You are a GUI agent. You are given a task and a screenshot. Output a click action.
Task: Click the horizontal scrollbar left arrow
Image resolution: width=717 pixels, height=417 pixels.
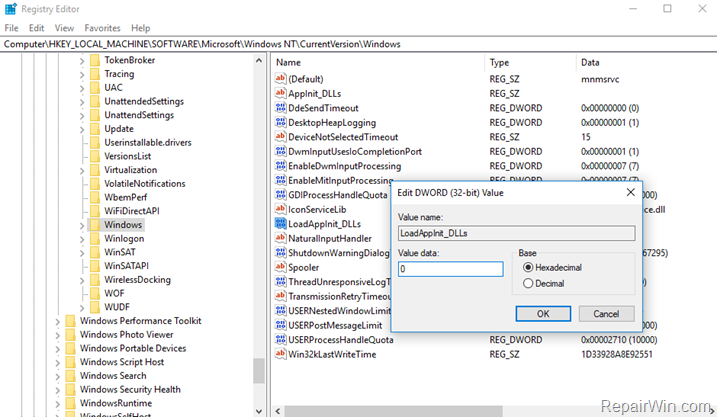(278, 412)
